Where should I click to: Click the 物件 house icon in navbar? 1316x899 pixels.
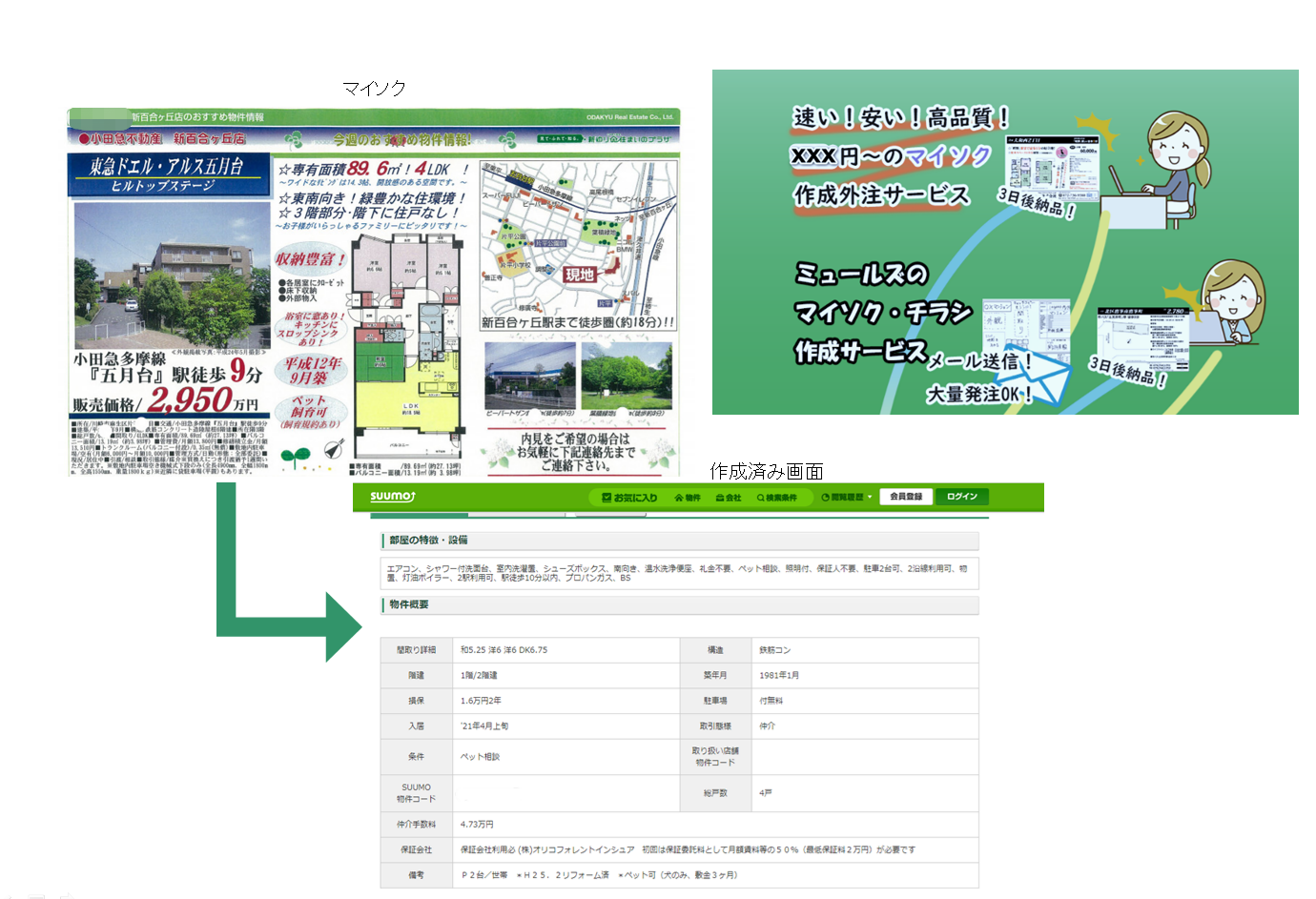pyautogui.click(x=687, y=498)
